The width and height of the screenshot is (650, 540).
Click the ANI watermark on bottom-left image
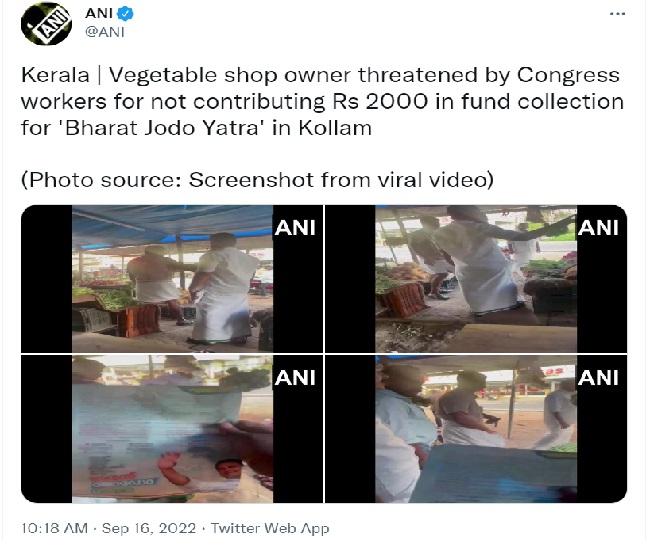pyautogui.click(x=295, y=378)
